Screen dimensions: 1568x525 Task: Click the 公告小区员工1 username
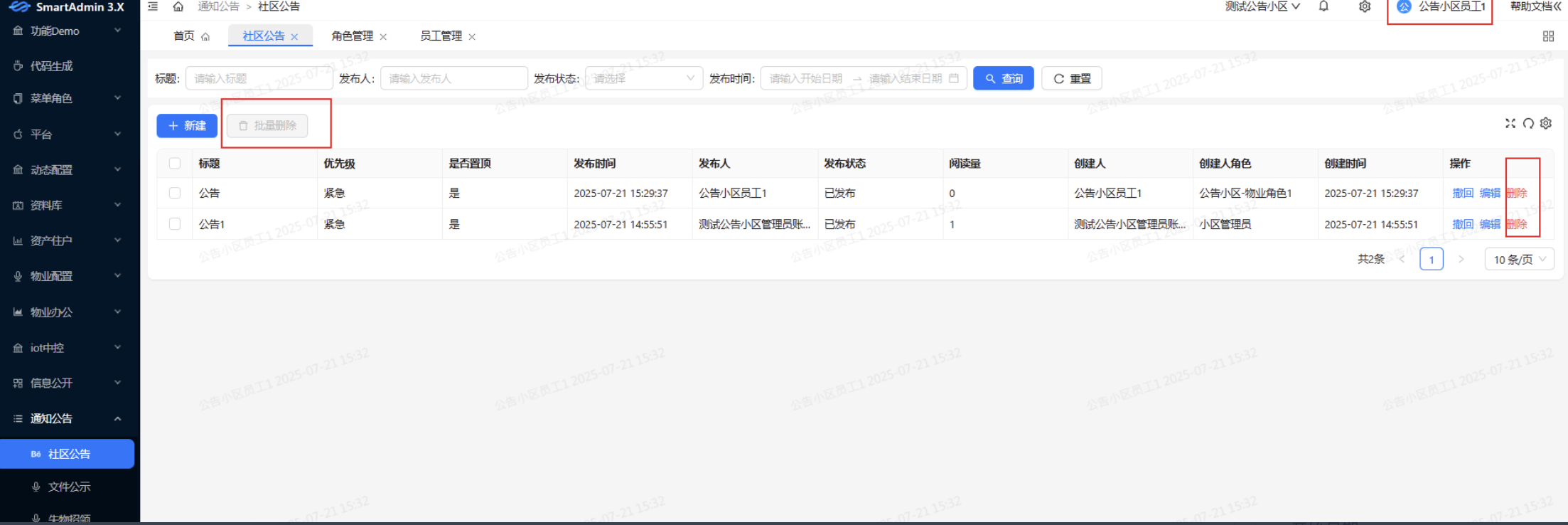pyautogui.click(x=1452, y=6)
